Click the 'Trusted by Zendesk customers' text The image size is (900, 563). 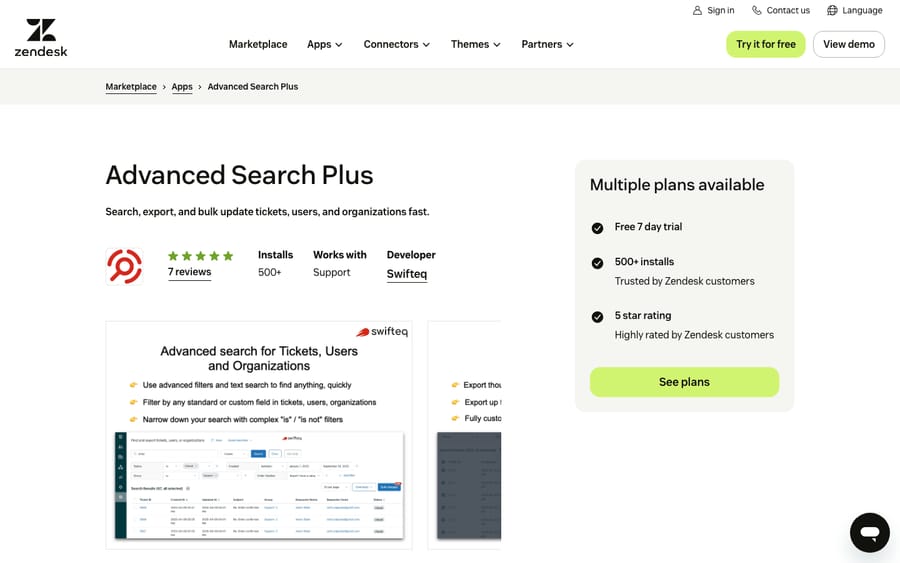coord(685,281)
